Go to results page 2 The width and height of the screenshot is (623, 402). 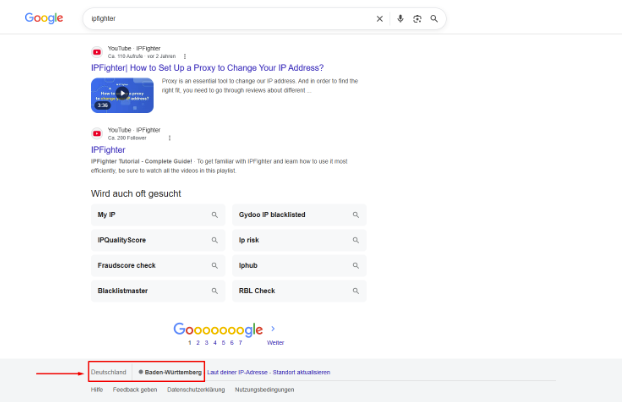[x=198, y=343]
